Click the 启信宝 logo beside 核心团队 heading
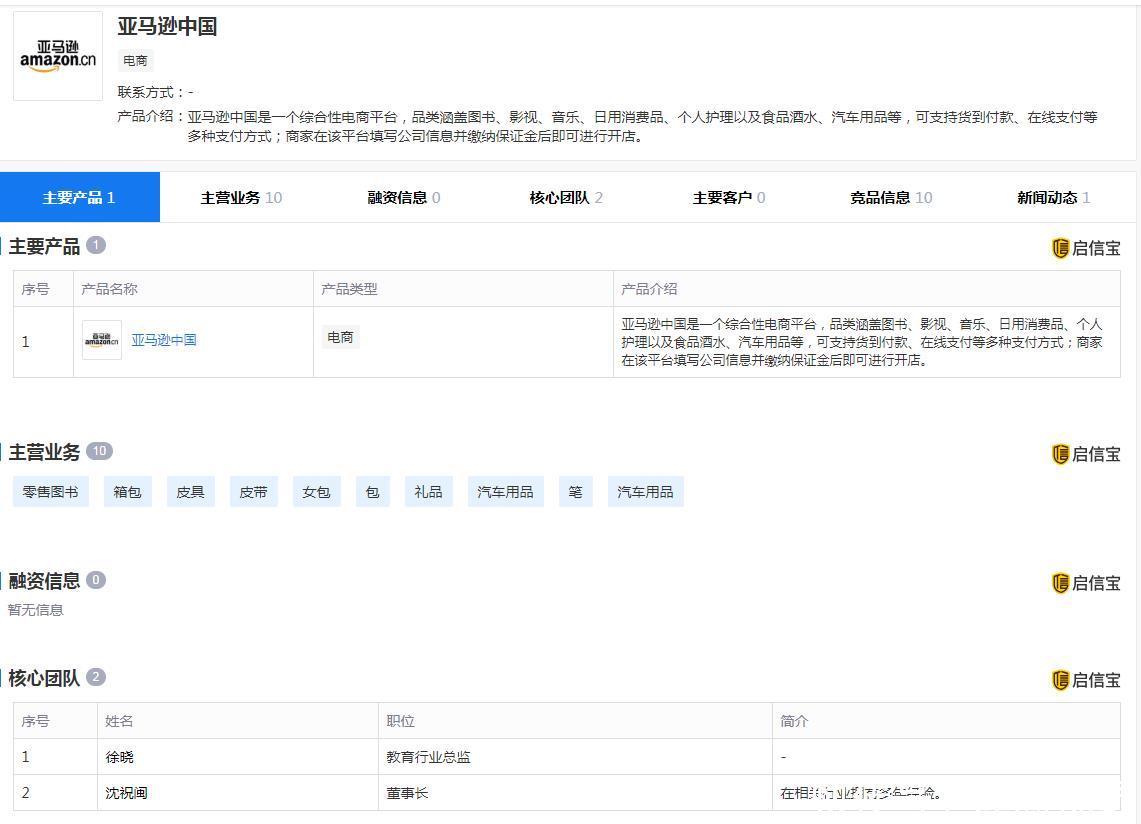Image resolution: width=1141 pixels, height=824 pixels. pyautogui.click(x=1086, y=680)
